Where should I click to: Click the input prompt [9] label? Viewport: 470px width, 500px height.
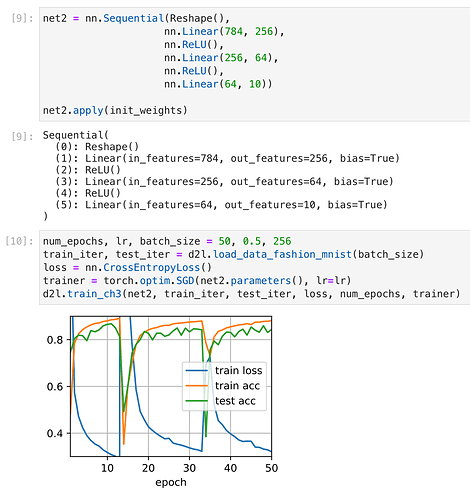pyautogui.click(x=22, y=18)
